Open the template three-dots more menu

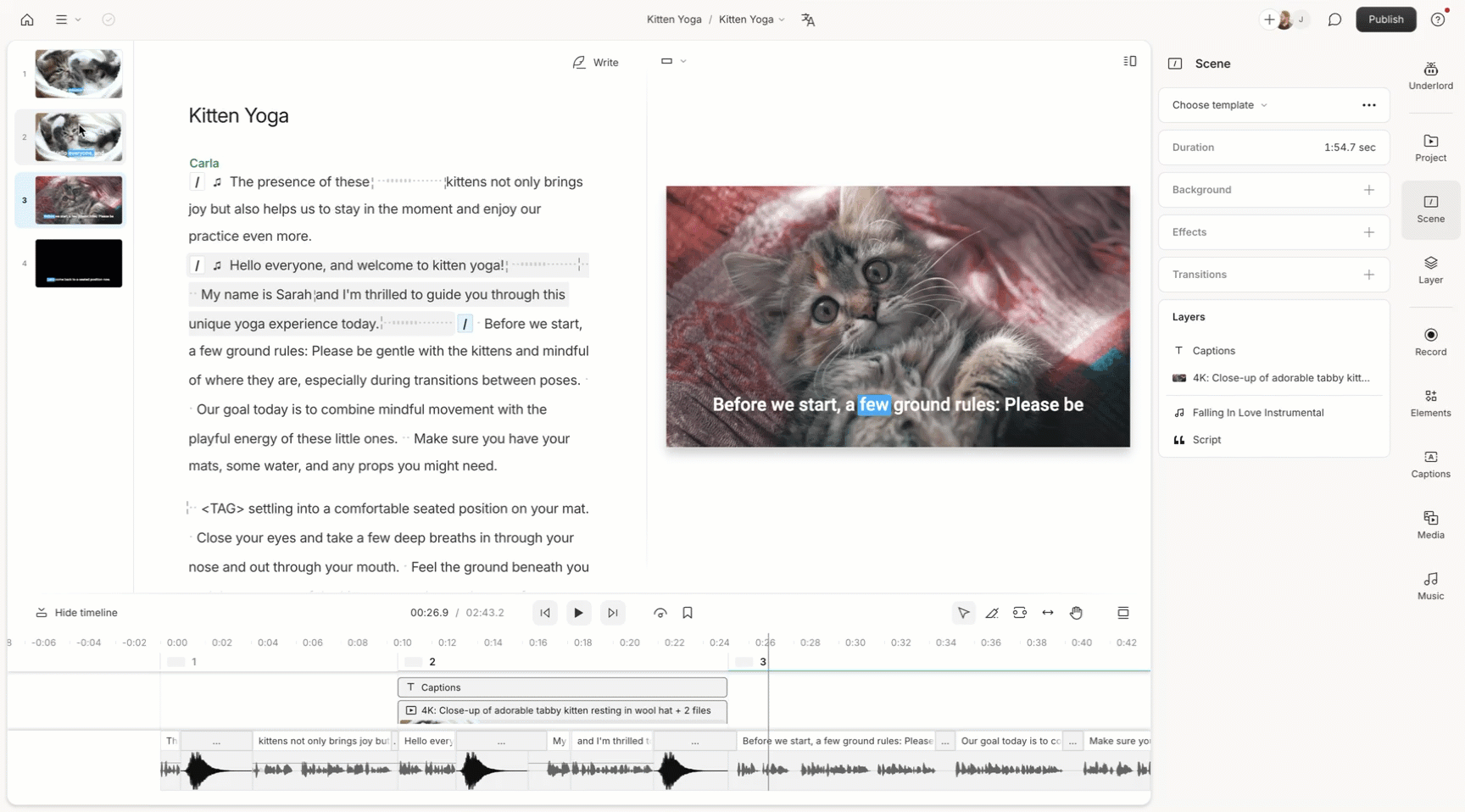(1368, 105)
